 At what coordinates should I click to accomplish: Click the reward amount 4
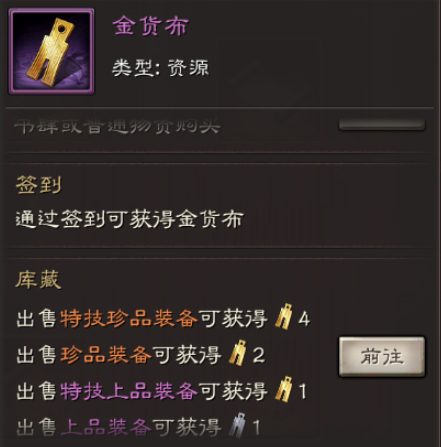(304, 319)
